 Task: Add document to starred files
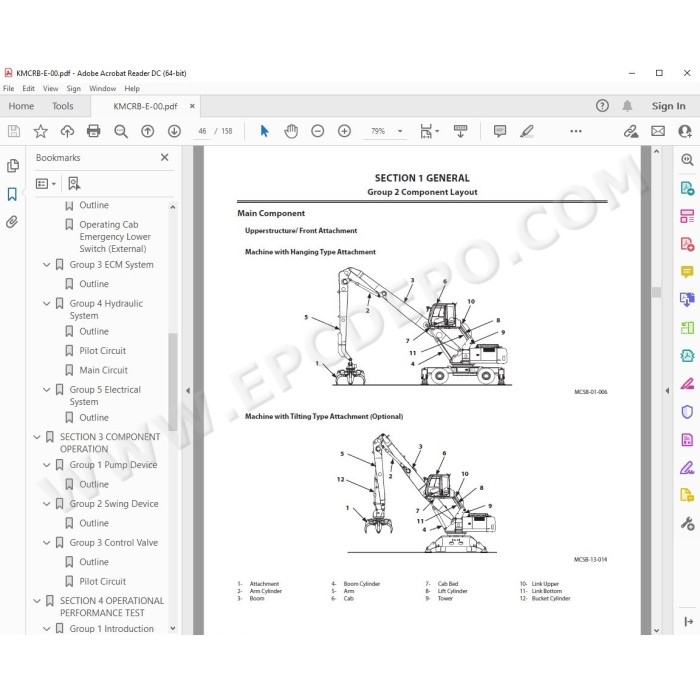pyautogui.click(x=41, y=131)
